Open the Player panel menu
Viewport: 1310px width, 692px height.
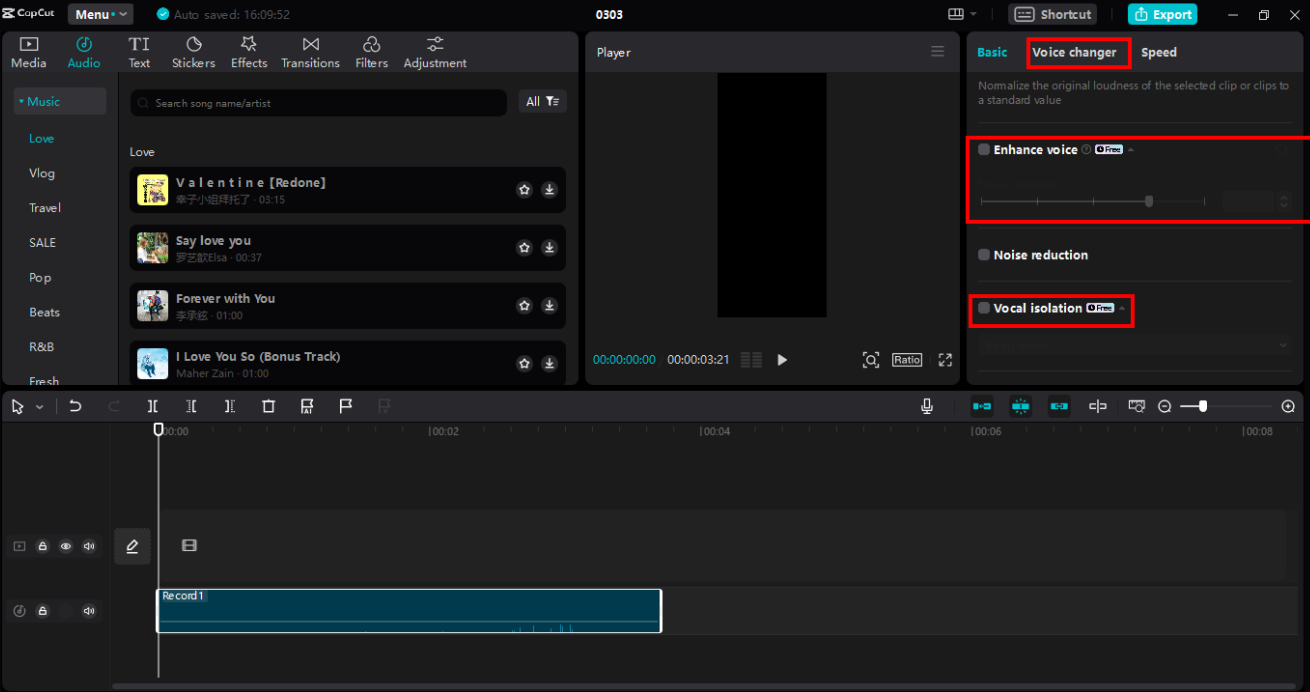937,52
